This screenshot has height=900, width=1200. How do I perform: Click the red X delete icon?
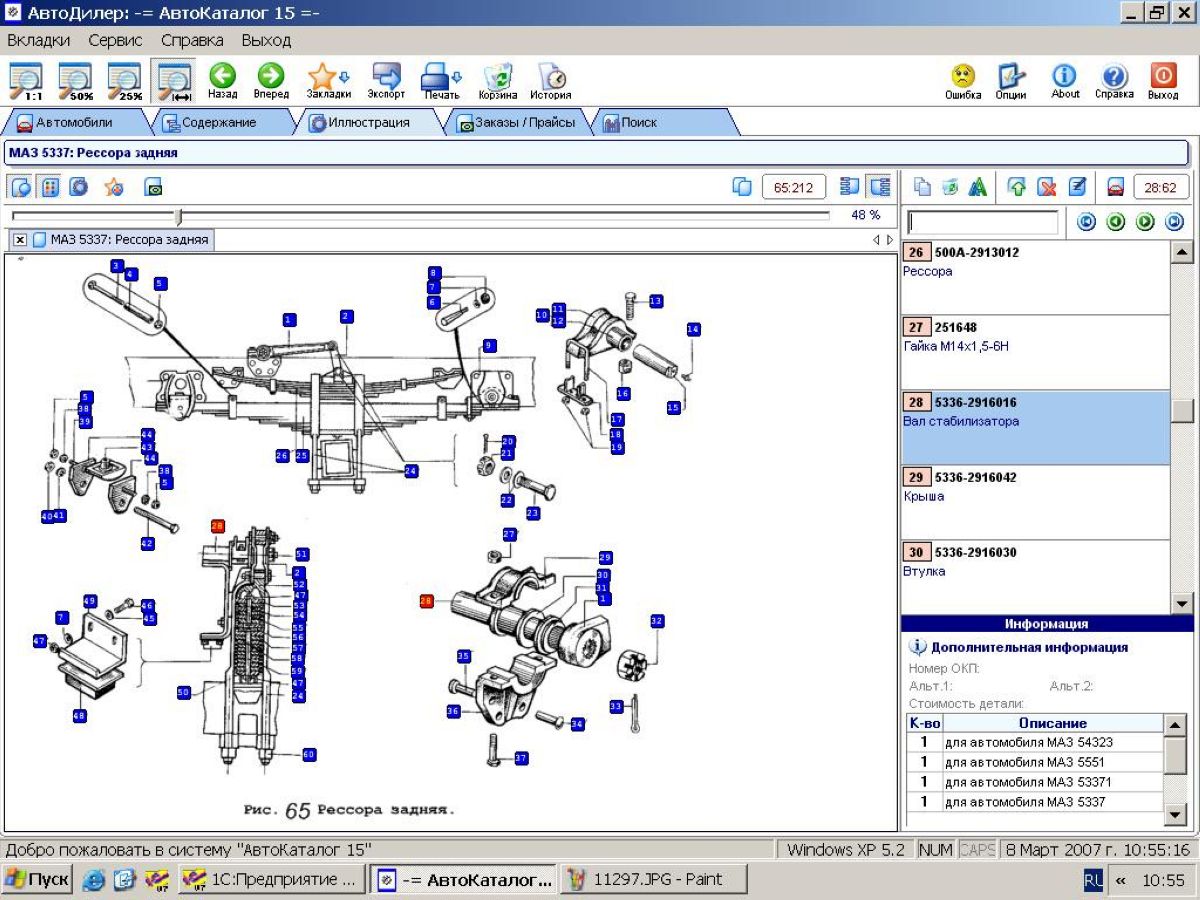point(1046,187)
